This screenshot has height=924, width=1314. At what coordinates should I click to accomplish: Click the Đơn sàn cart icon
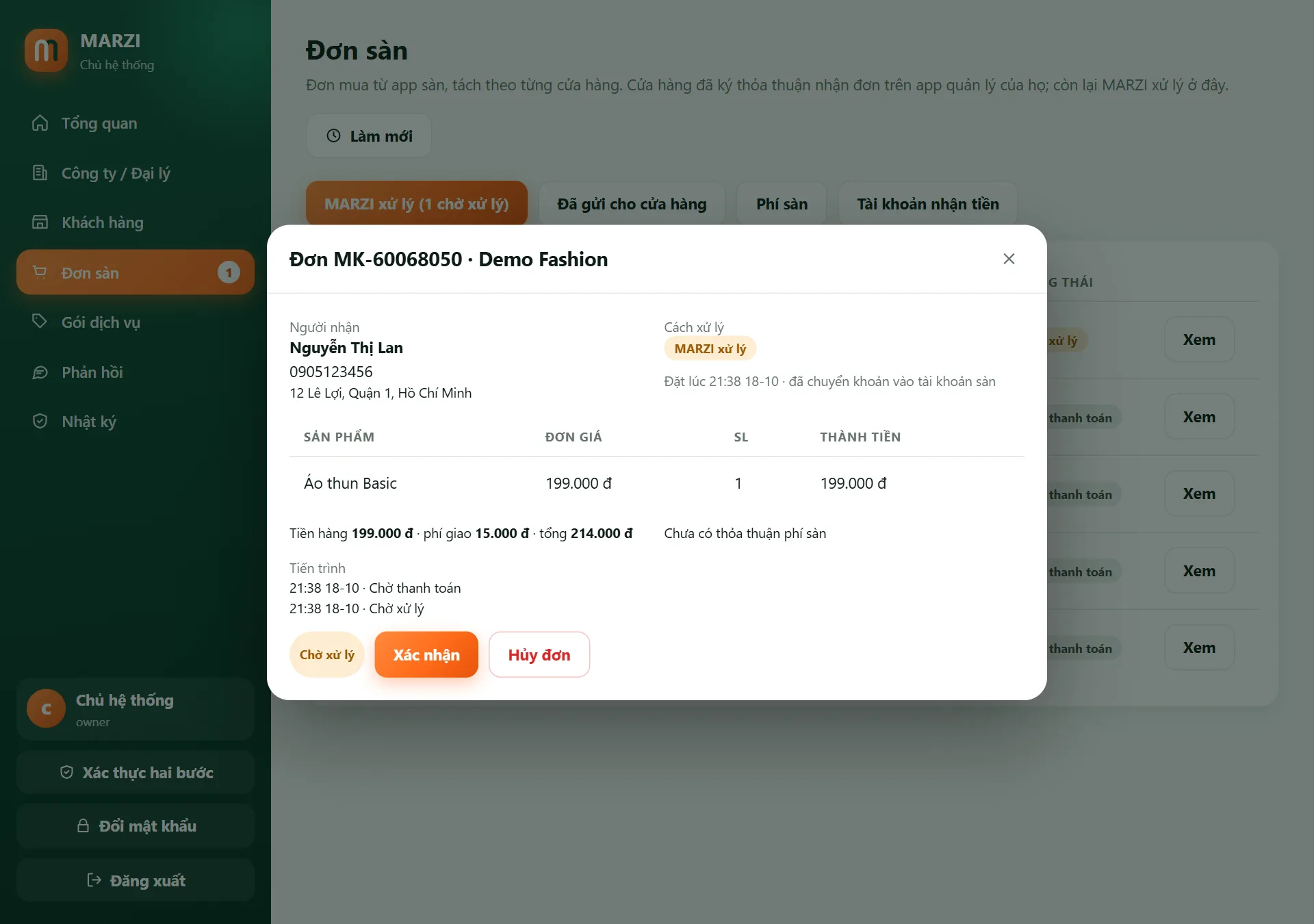click(x=40, y=272)
